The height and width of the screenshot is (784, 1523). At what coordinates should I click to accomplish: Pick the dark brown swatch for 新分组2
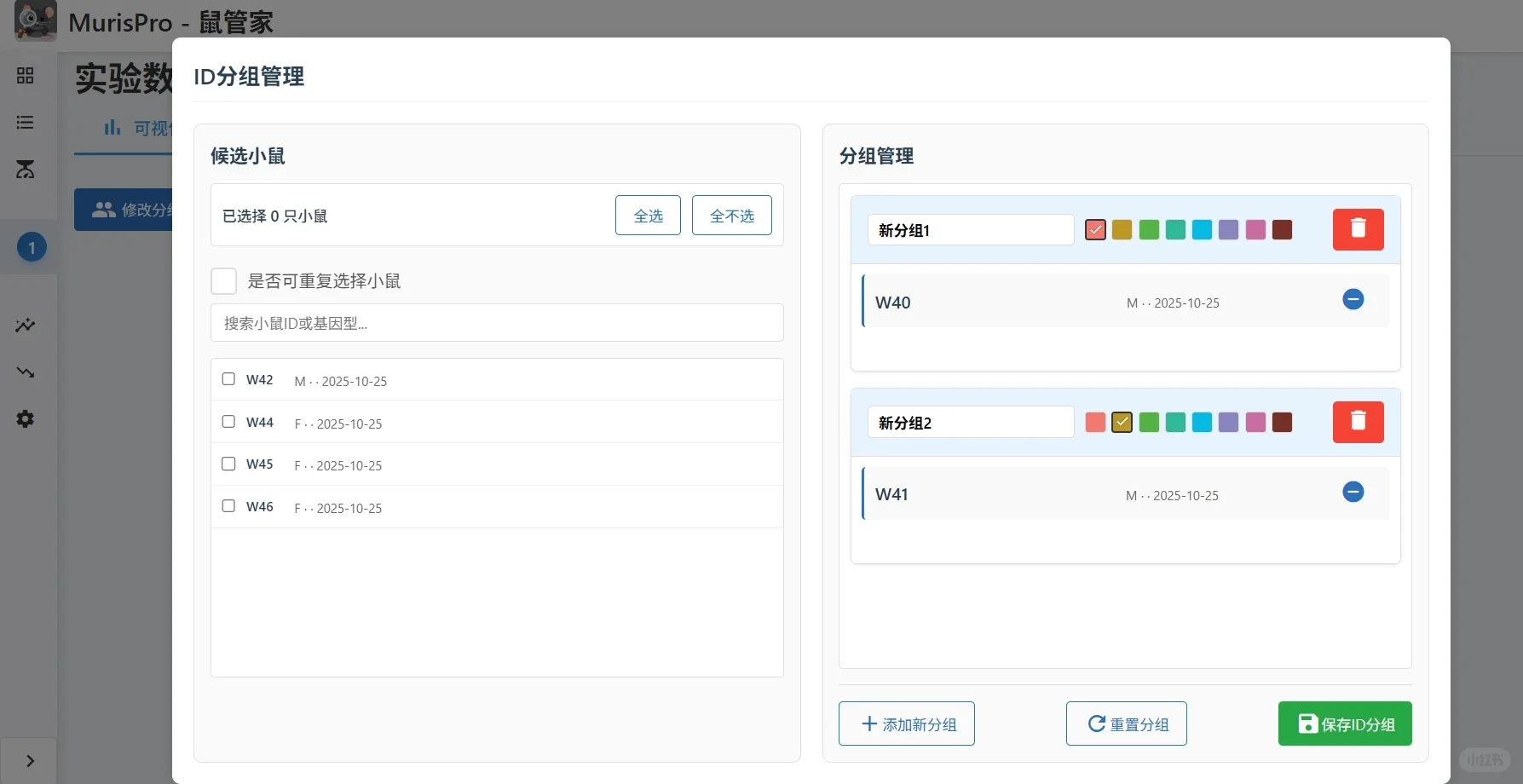pyautogui.click(x=1282, y=422)
